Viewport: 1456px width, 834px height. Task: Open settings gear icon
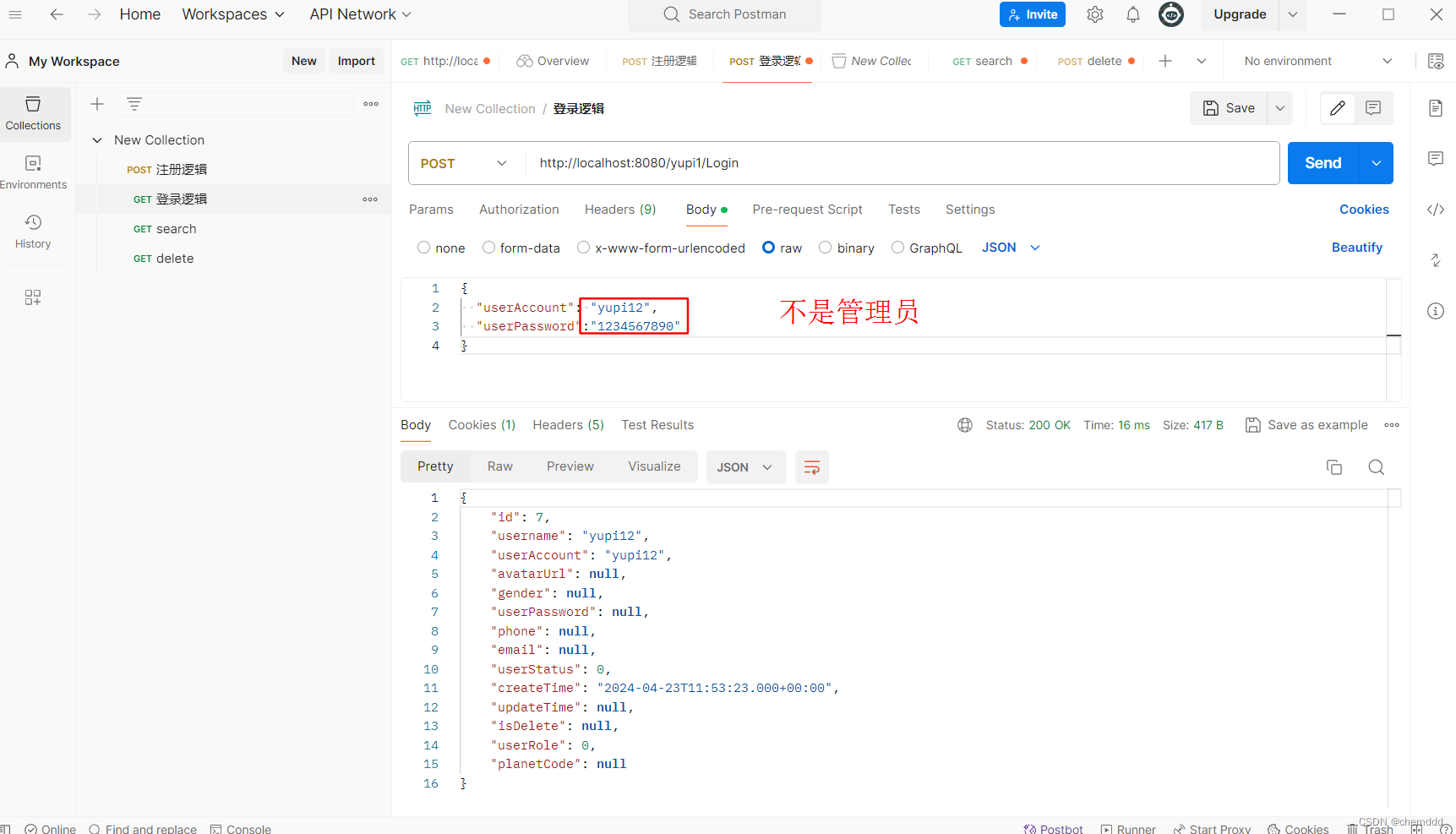tap(1095, 14)
